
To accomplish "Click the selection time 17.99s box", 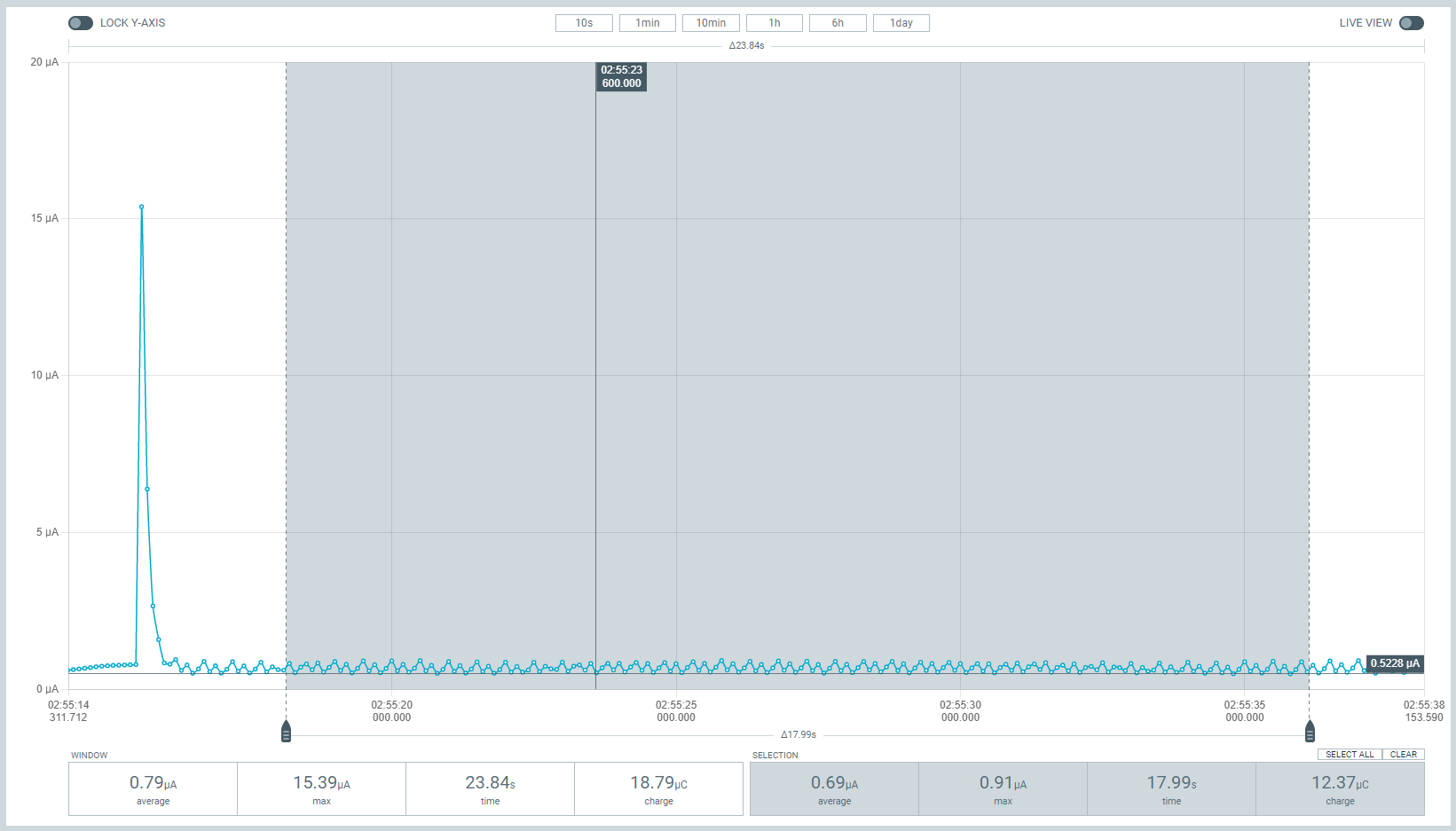I will click(1171, 788).
